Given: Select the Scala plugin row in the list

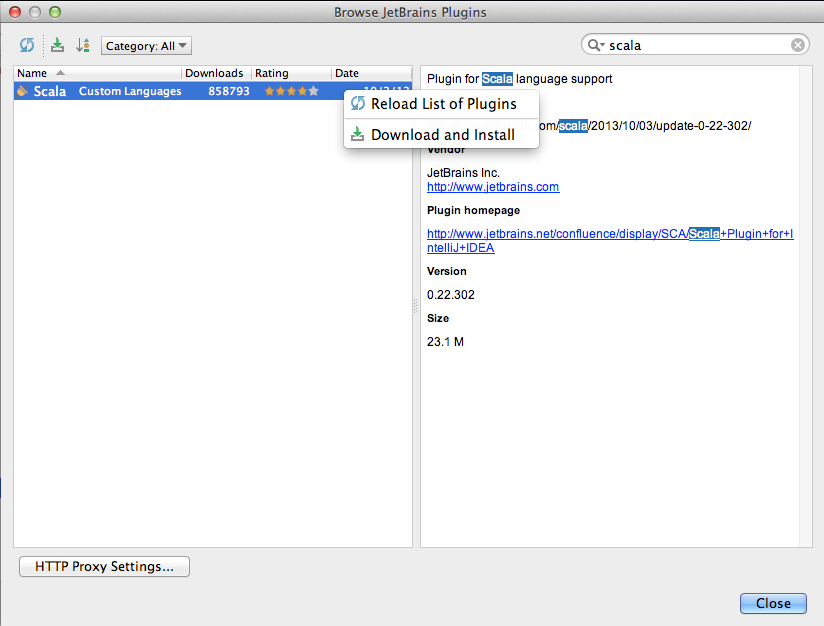Looking at the screenshot, I should [150, 90].
